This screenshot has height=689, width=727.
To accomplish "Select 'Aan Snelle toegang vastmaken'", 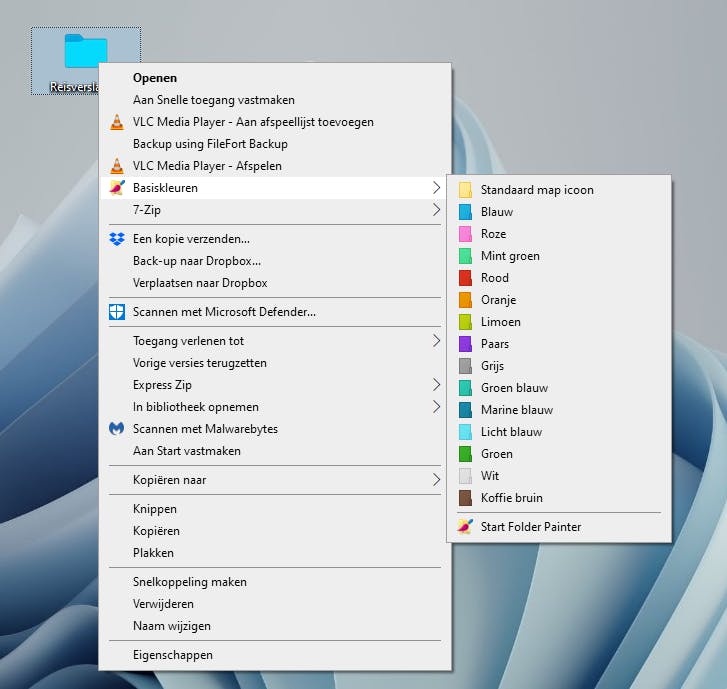I will click(x=275, y=100).
